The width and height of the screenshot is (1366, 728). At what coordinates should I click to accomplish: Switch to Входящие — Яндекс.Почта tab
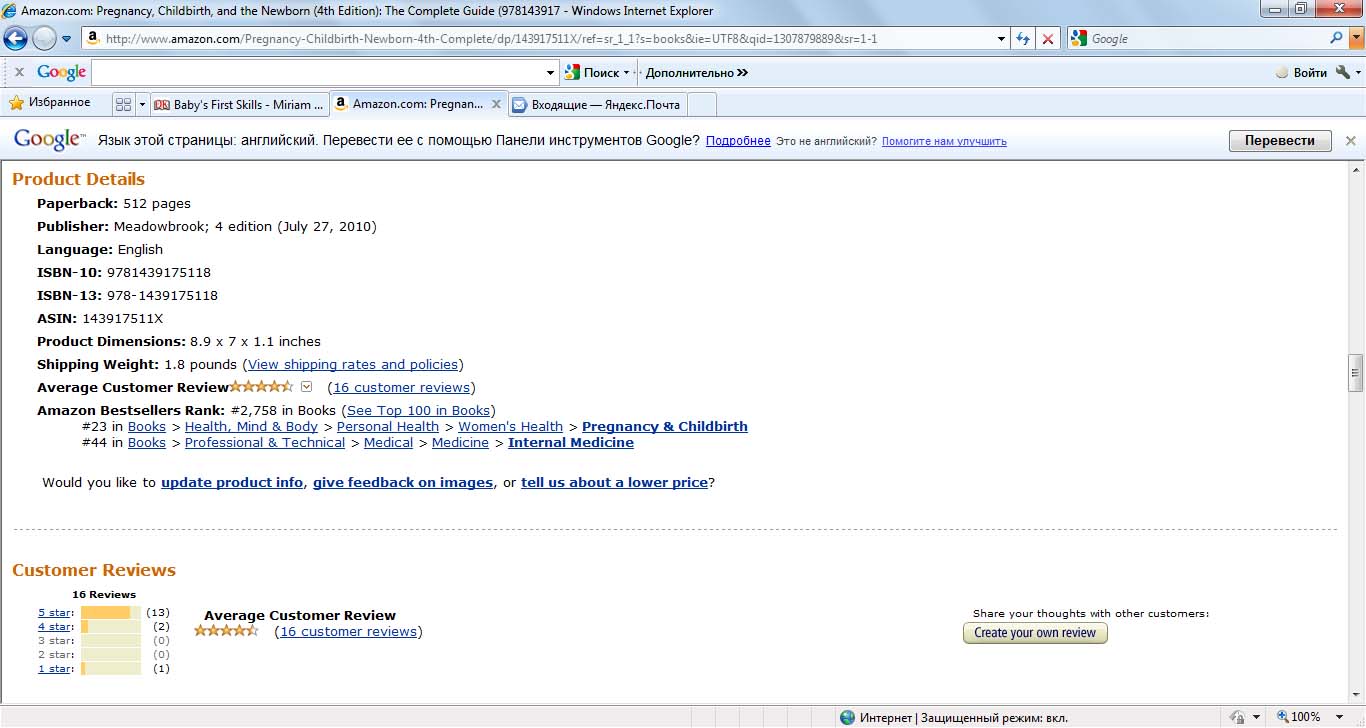click(x=598, y=104)
